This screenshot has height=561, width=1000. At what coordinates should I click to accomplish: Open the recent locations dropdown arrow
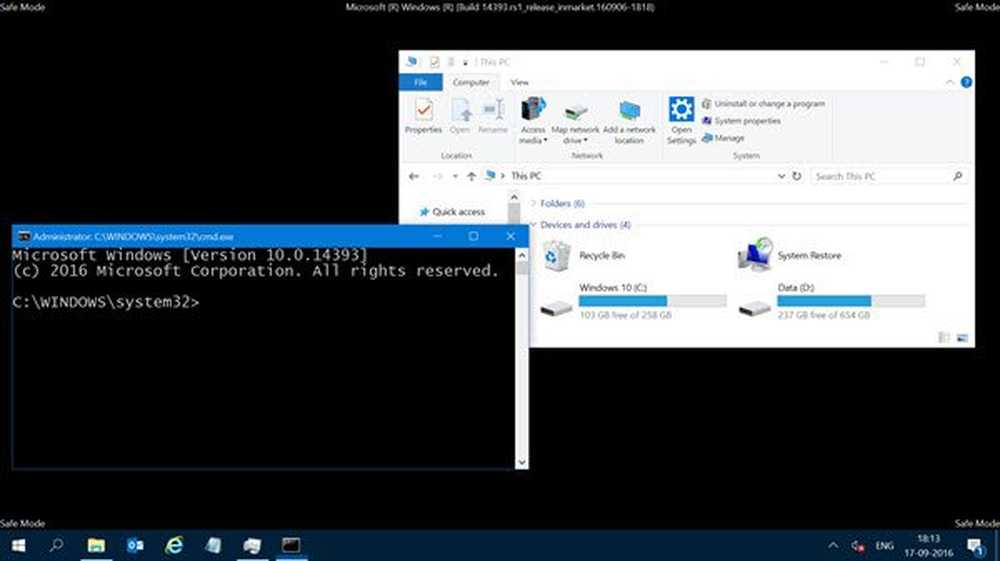point(455,176)
